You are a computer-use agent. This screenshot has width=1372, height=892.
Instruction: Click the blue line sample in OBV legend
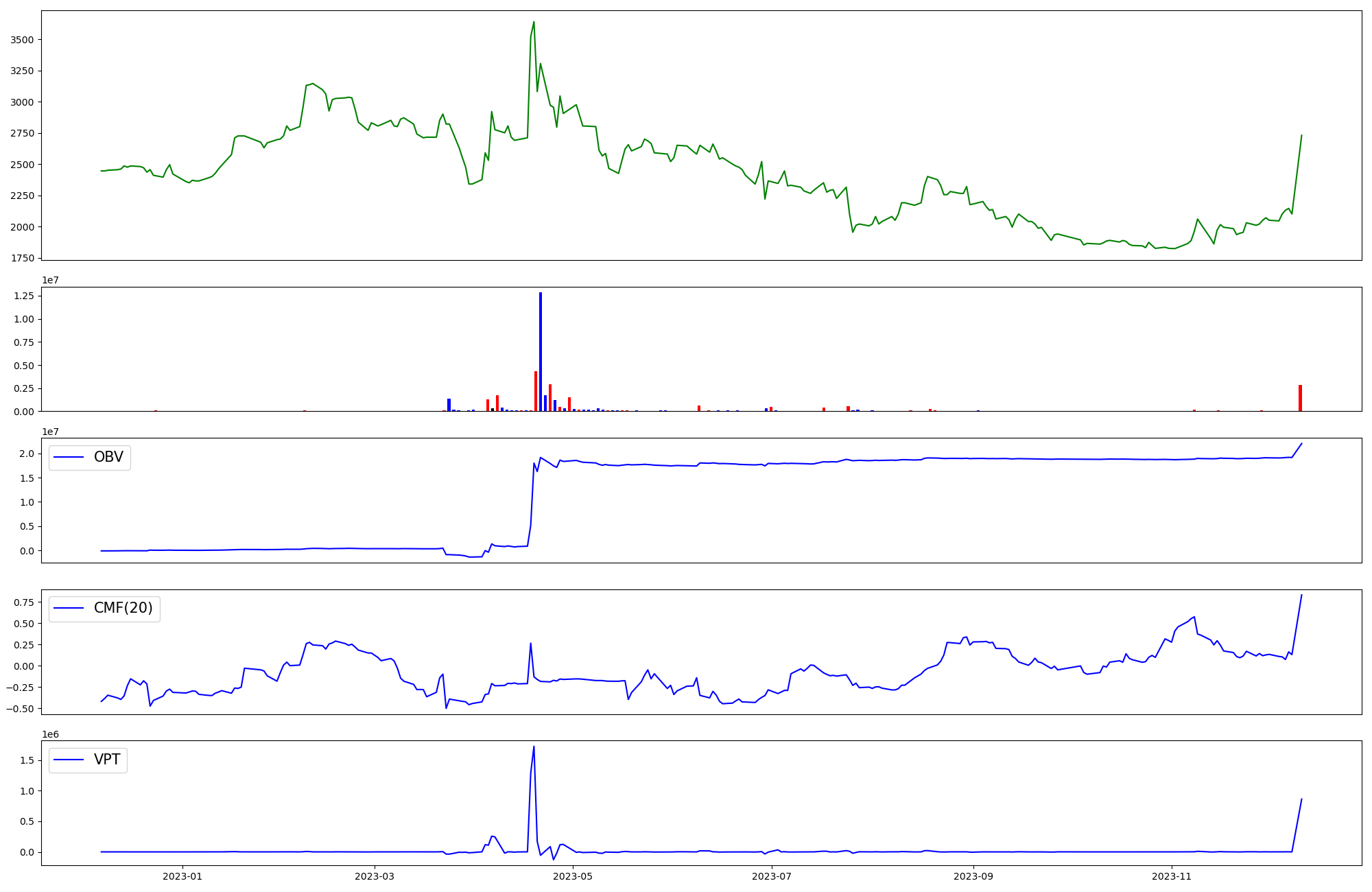69,458
